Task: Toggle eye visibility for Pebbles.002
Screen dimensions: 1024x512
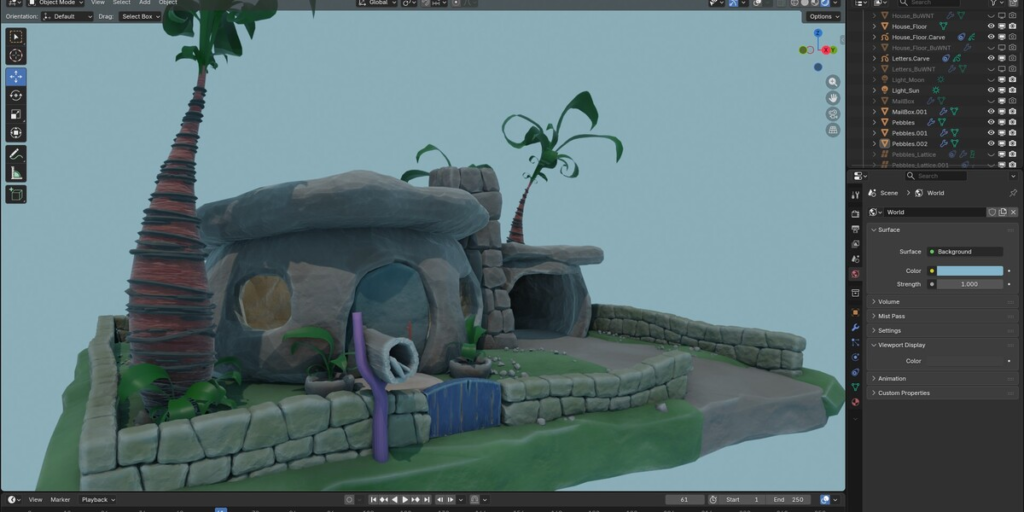Action: click(x=991, y=144)
